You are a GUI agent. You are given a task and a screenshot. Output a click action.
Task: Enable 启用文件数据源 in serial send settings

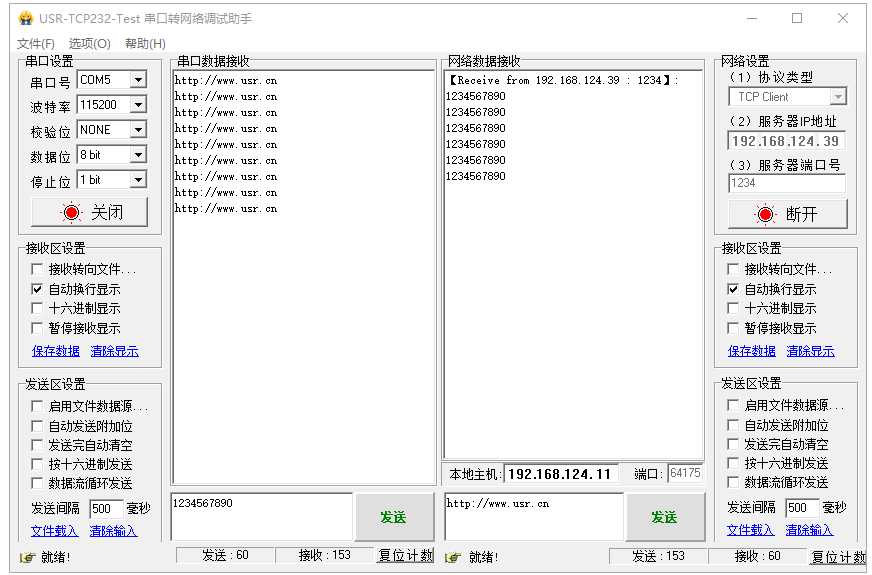click(37, 407)
